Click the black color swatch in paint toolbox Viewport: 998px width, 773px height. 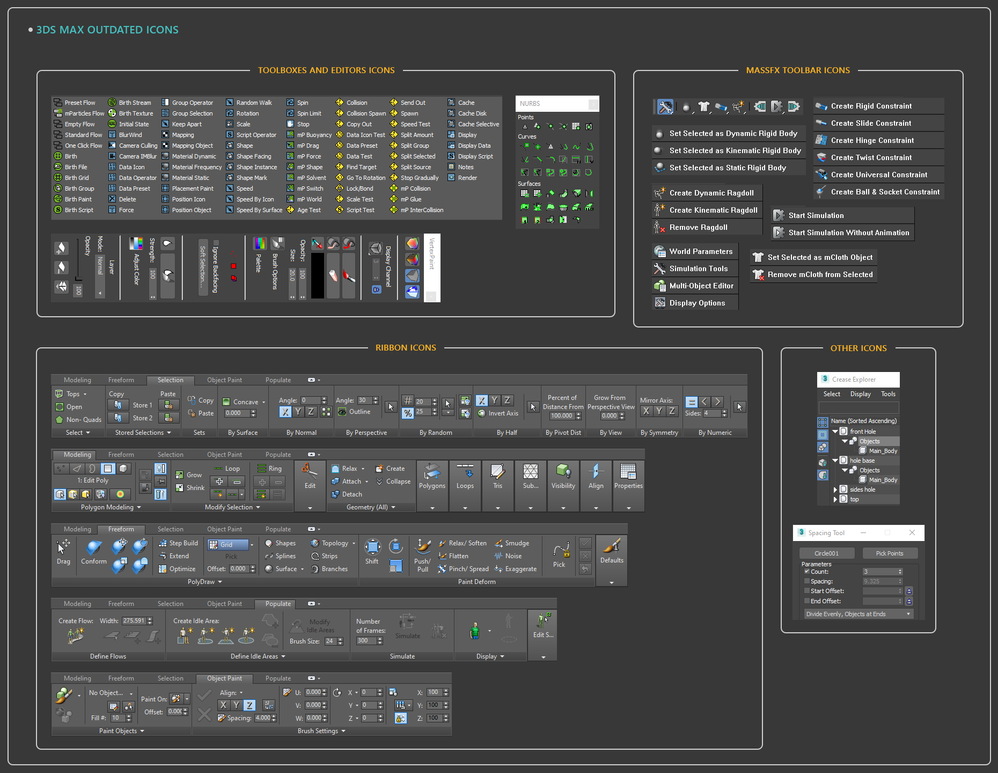pos(317,275)
